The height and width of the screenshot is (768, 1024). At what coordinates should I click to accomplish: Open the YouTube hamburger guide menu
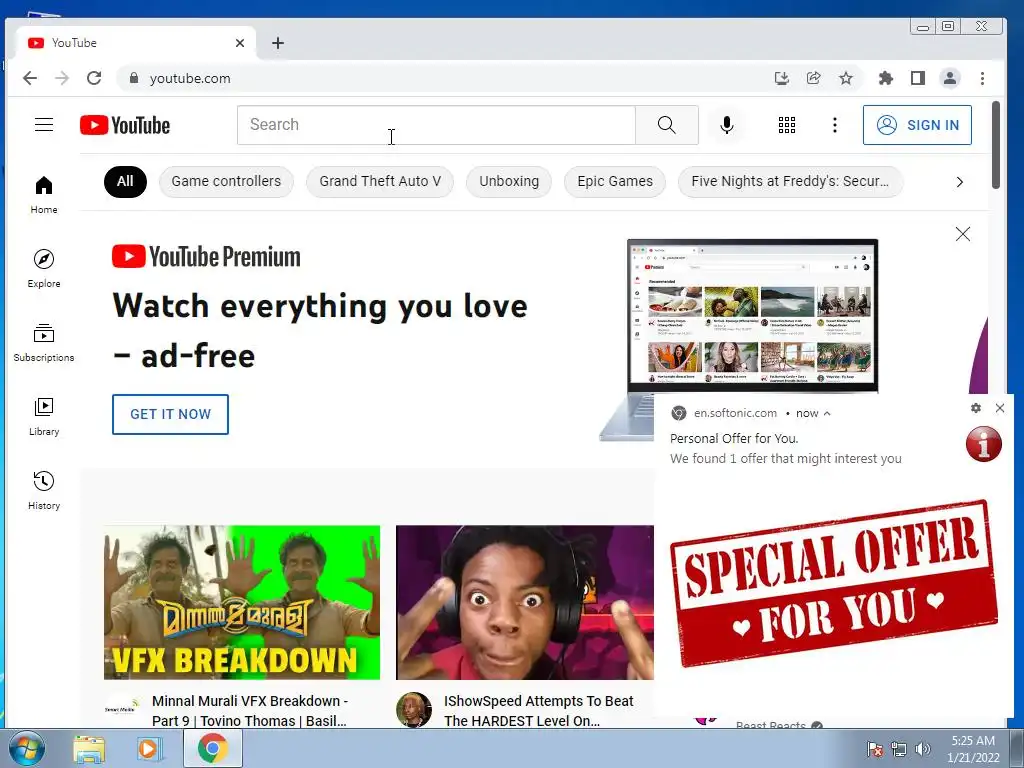(44, 125)
